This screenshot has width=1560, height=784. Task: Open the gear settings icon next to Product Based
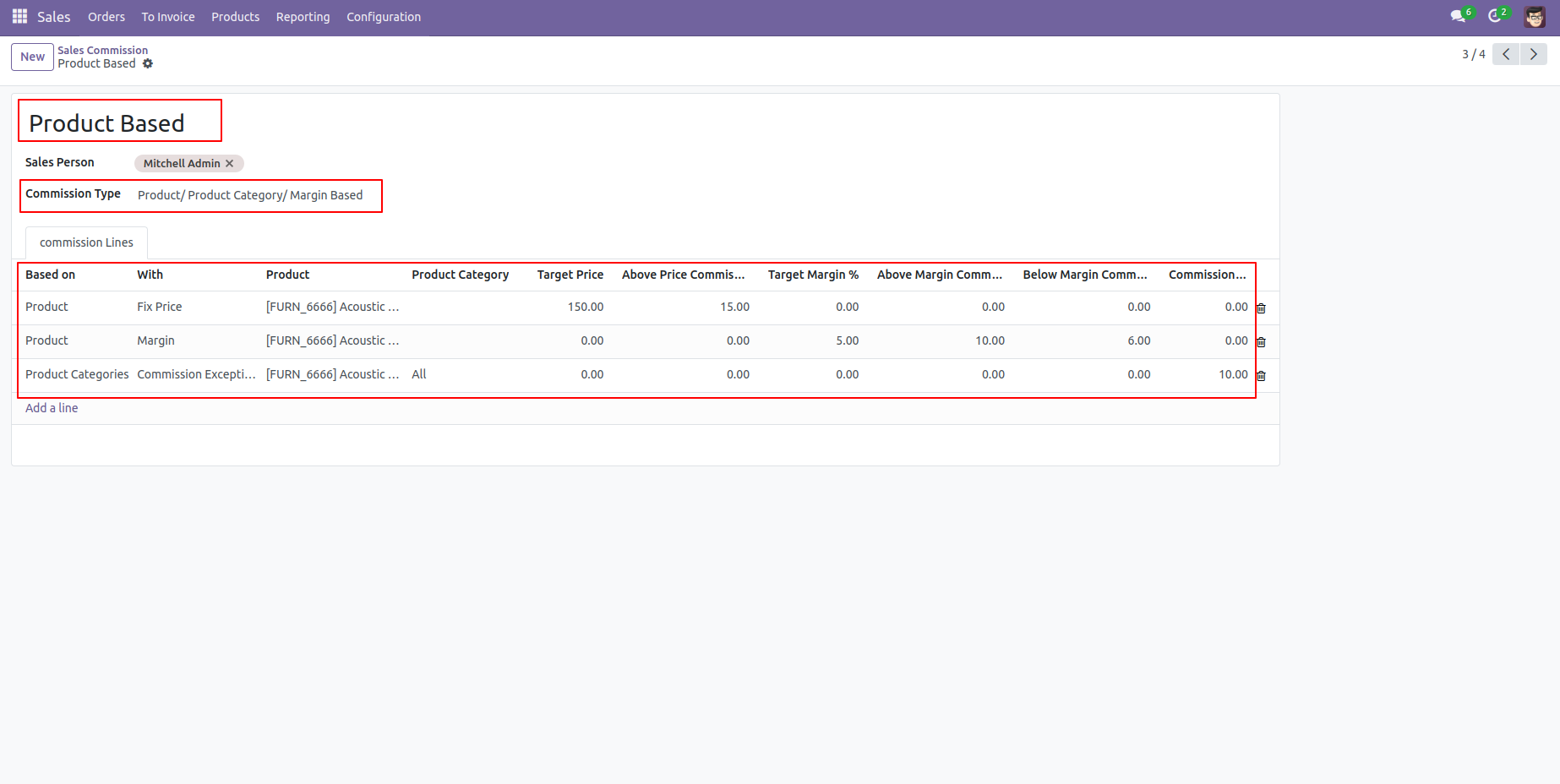[149, 63]
